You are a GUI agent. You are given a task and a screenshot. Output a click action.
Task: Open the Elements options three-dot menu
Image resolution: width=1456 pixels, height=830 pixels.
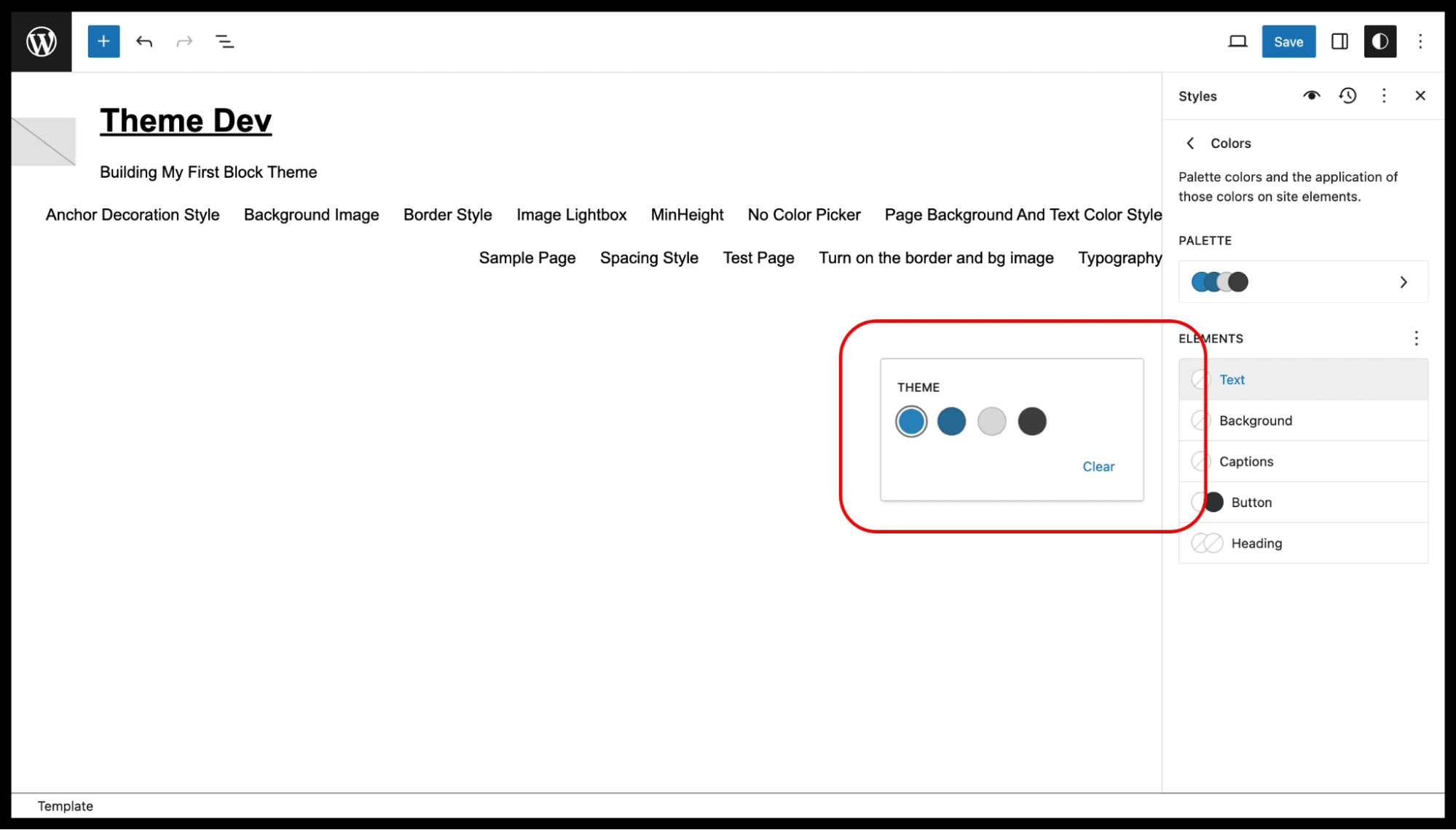coord(1416,338)
